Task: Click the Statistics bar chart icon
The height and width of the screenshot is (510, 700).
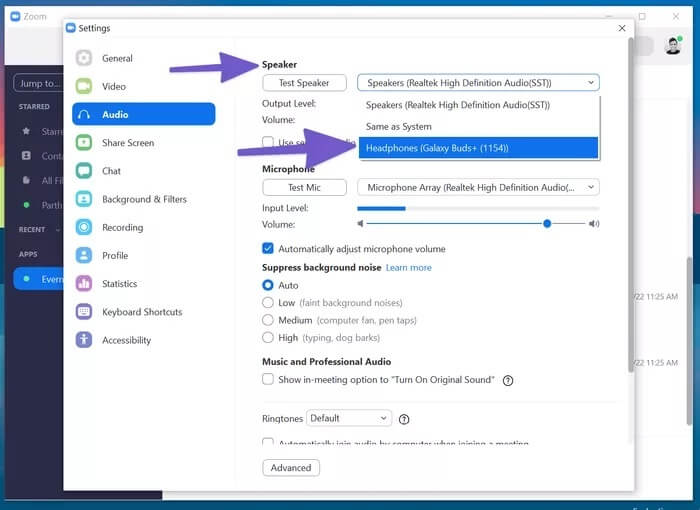Action: click(83, 283)
